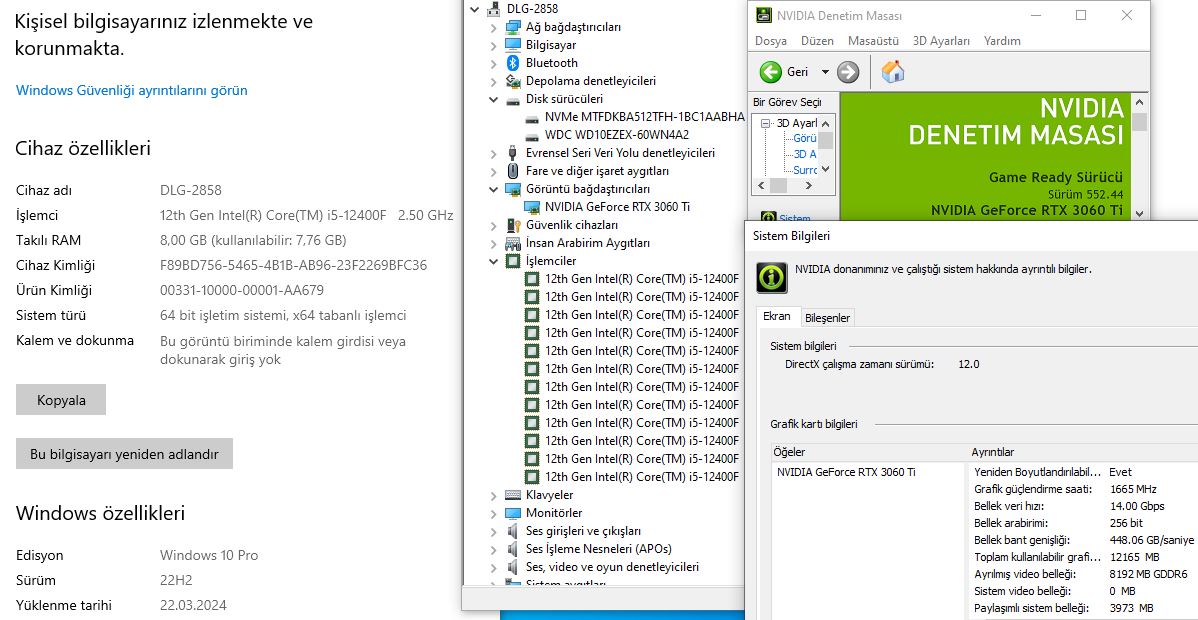Click Bu bilgisayarı yeniden adlandır button
1198x620 pixels.
125,454
